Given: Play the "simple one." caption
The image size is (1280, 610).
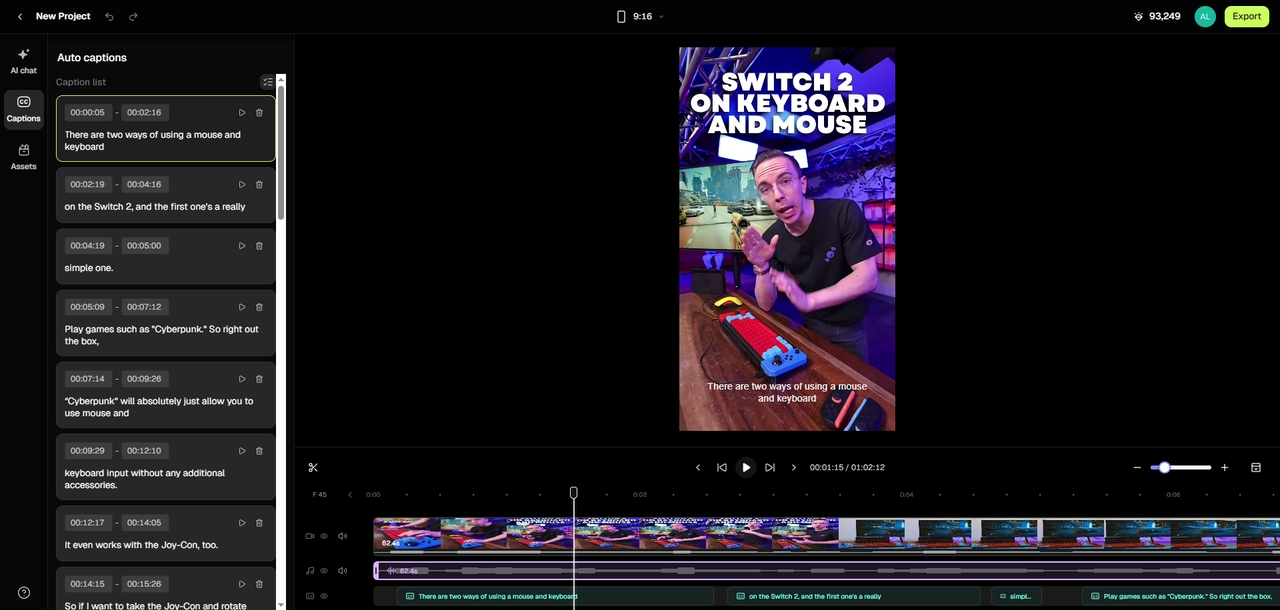Looking at the screenshot, I should click(x=242, y=246).
